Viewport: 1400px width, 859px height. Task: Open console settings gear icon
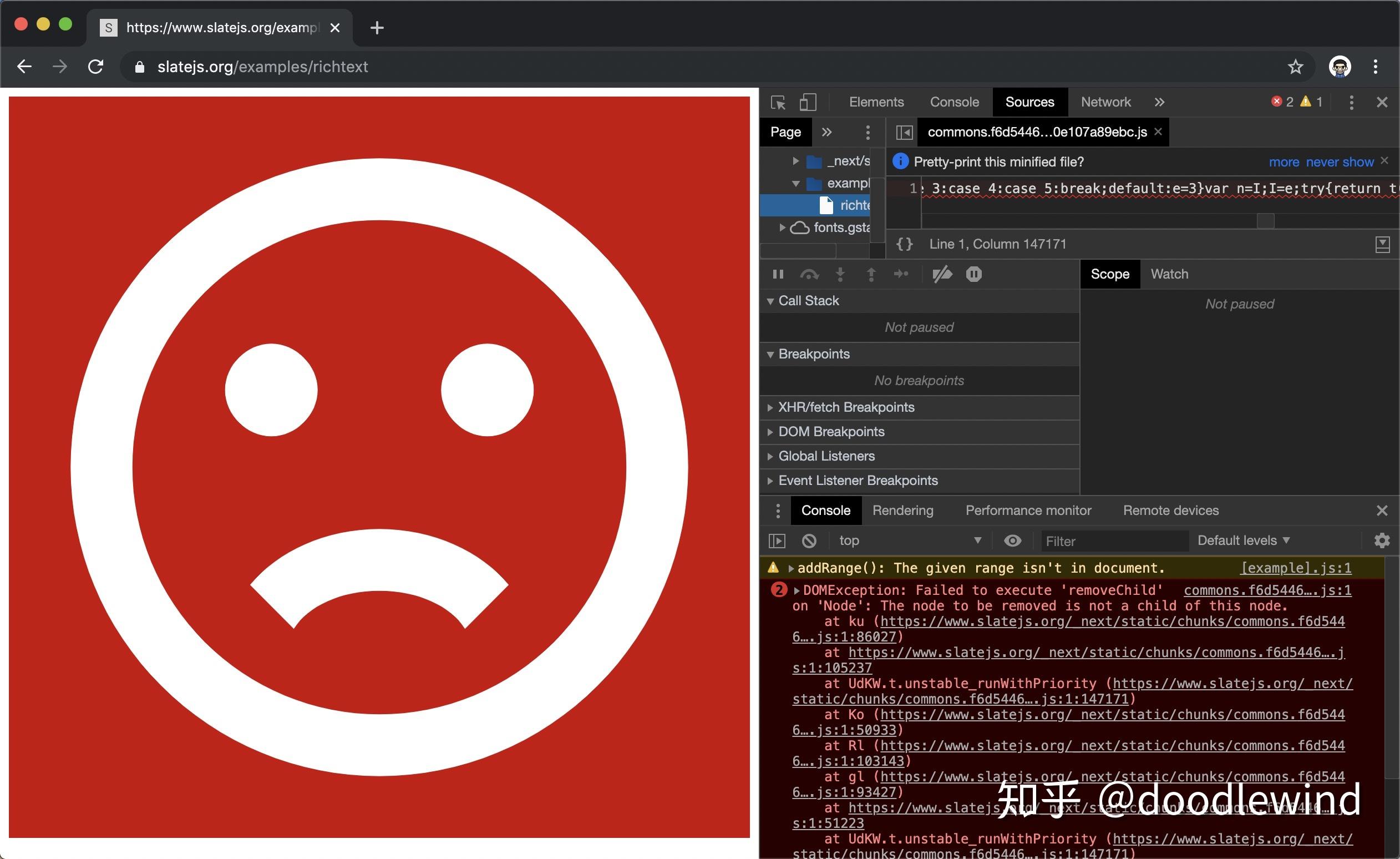coord(1382,540)
